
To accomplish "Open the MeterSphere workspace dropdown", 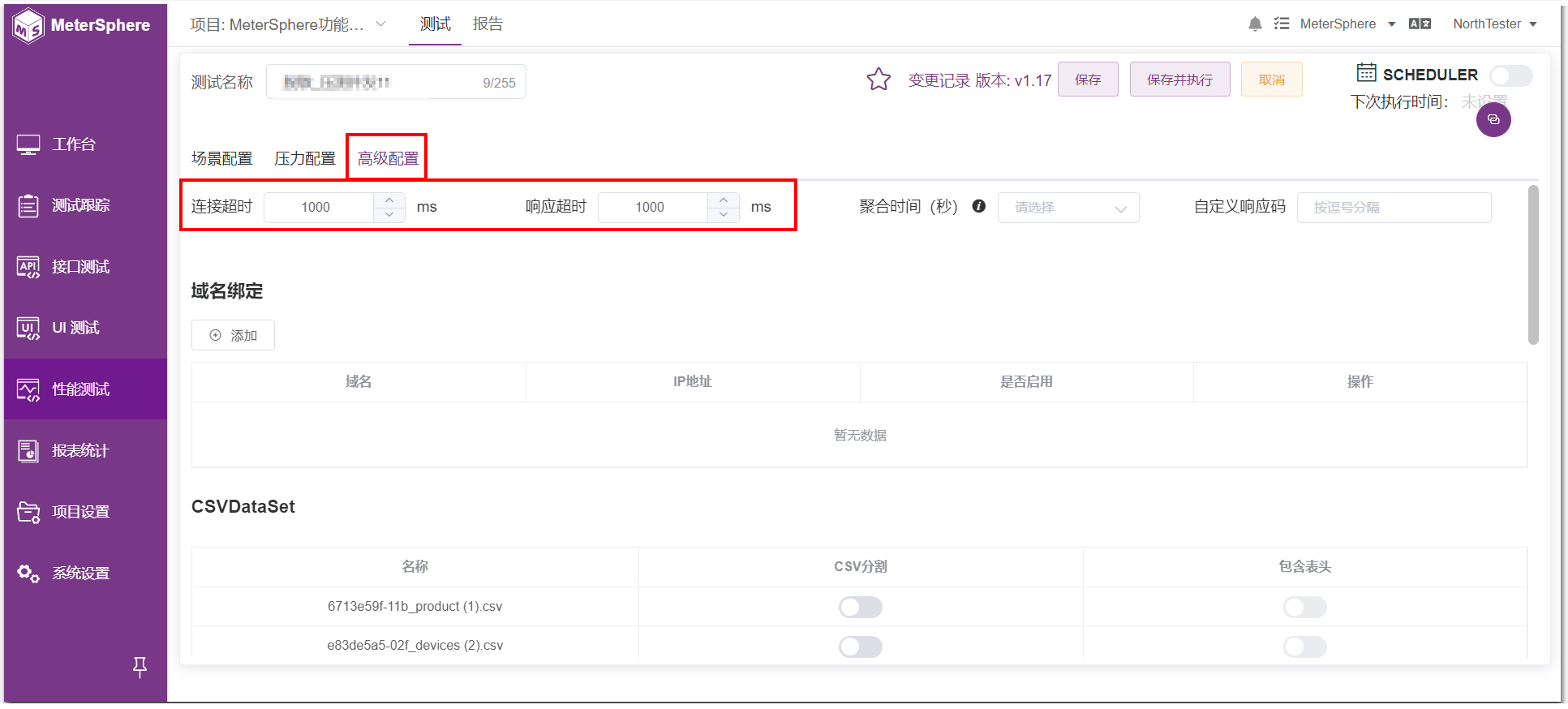I will tap(1347, 24).
